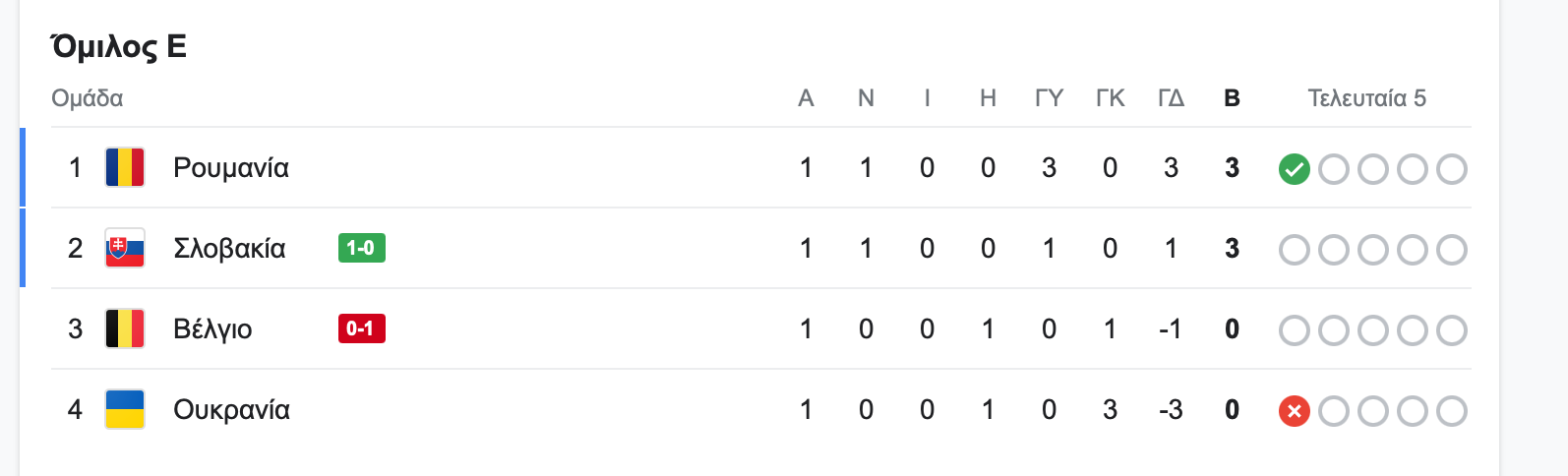Open the Ρουμανία team link
The height and width of the screenshot is (476, 1568).
(231, 168)
